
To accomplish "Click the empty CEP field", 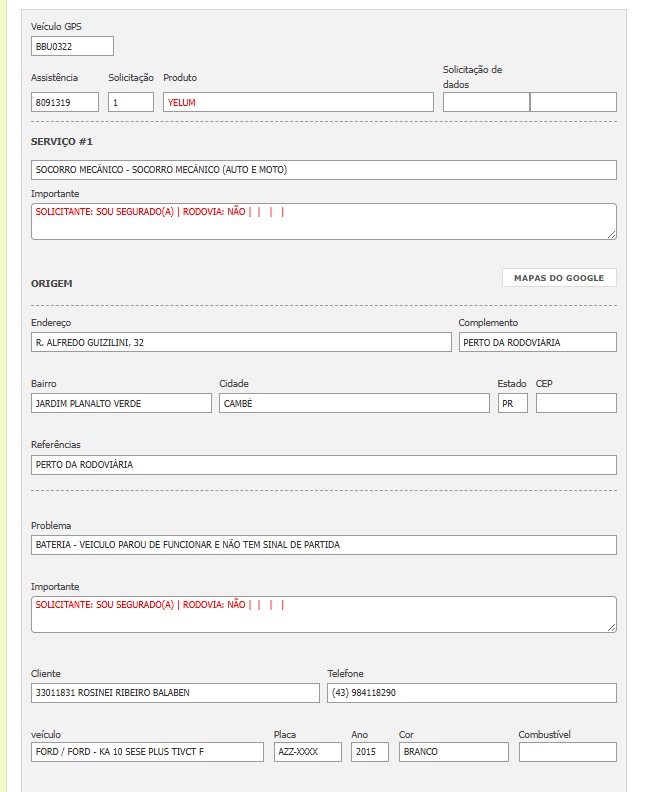I will click(576, 403).
